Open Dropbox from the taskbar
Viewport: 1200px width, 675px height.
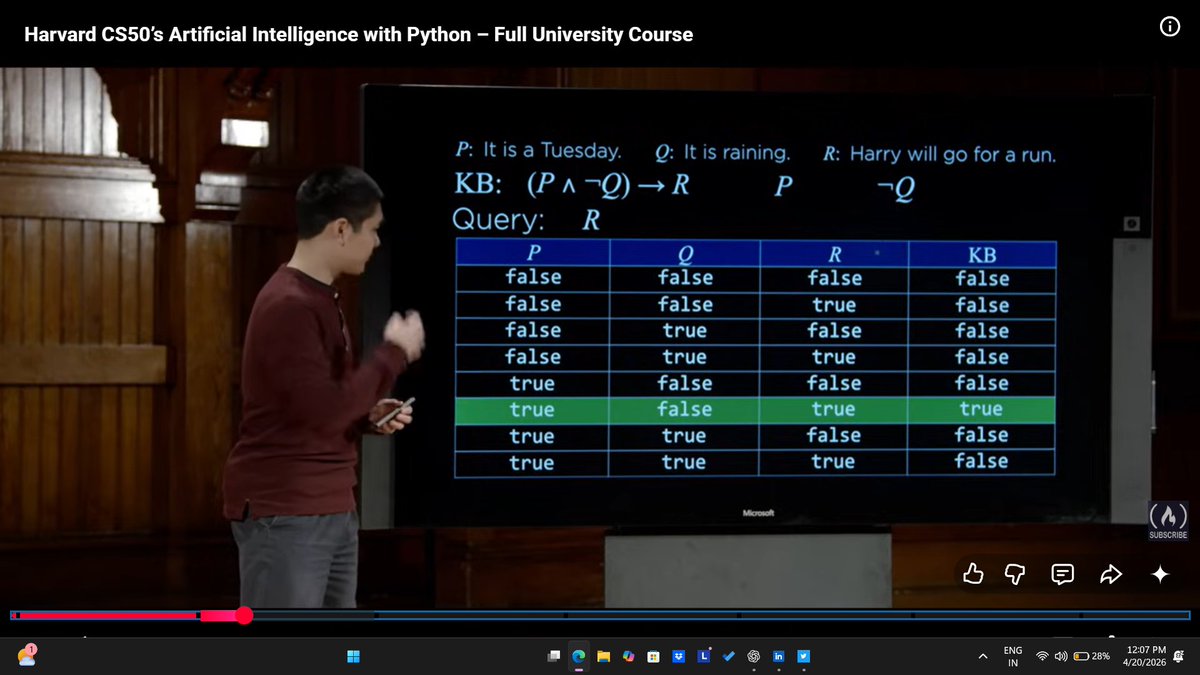[x=678, y=657]
